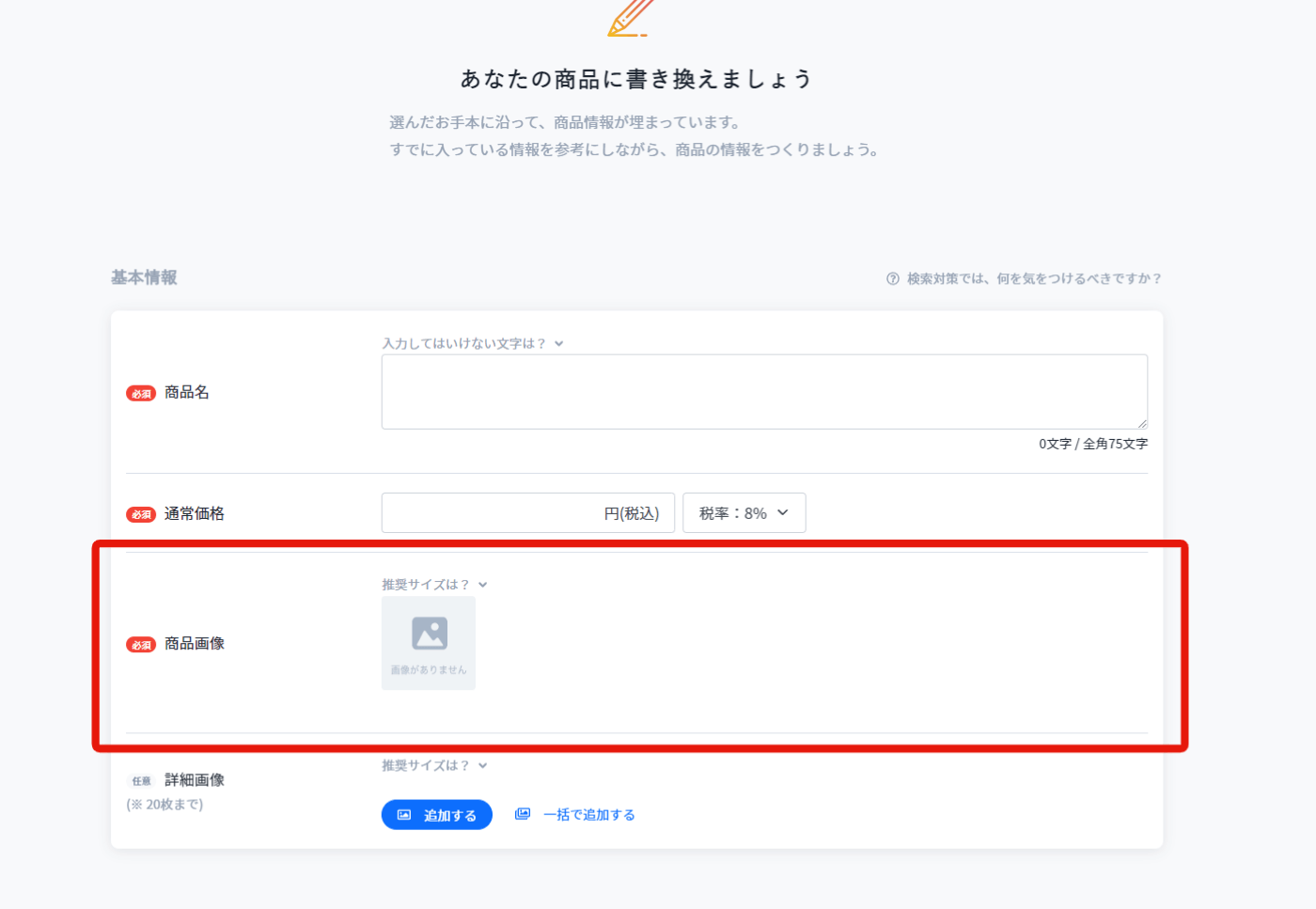Expand 入力してはいけない文字は？ hint
Viewport: 1316px width, 909px height.
click(x=473, y=344)
